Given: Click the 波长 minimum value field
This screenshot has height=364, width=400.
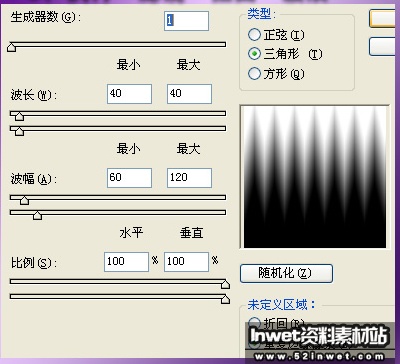Looking at the screenshot, I should click(x=129, y=94).
